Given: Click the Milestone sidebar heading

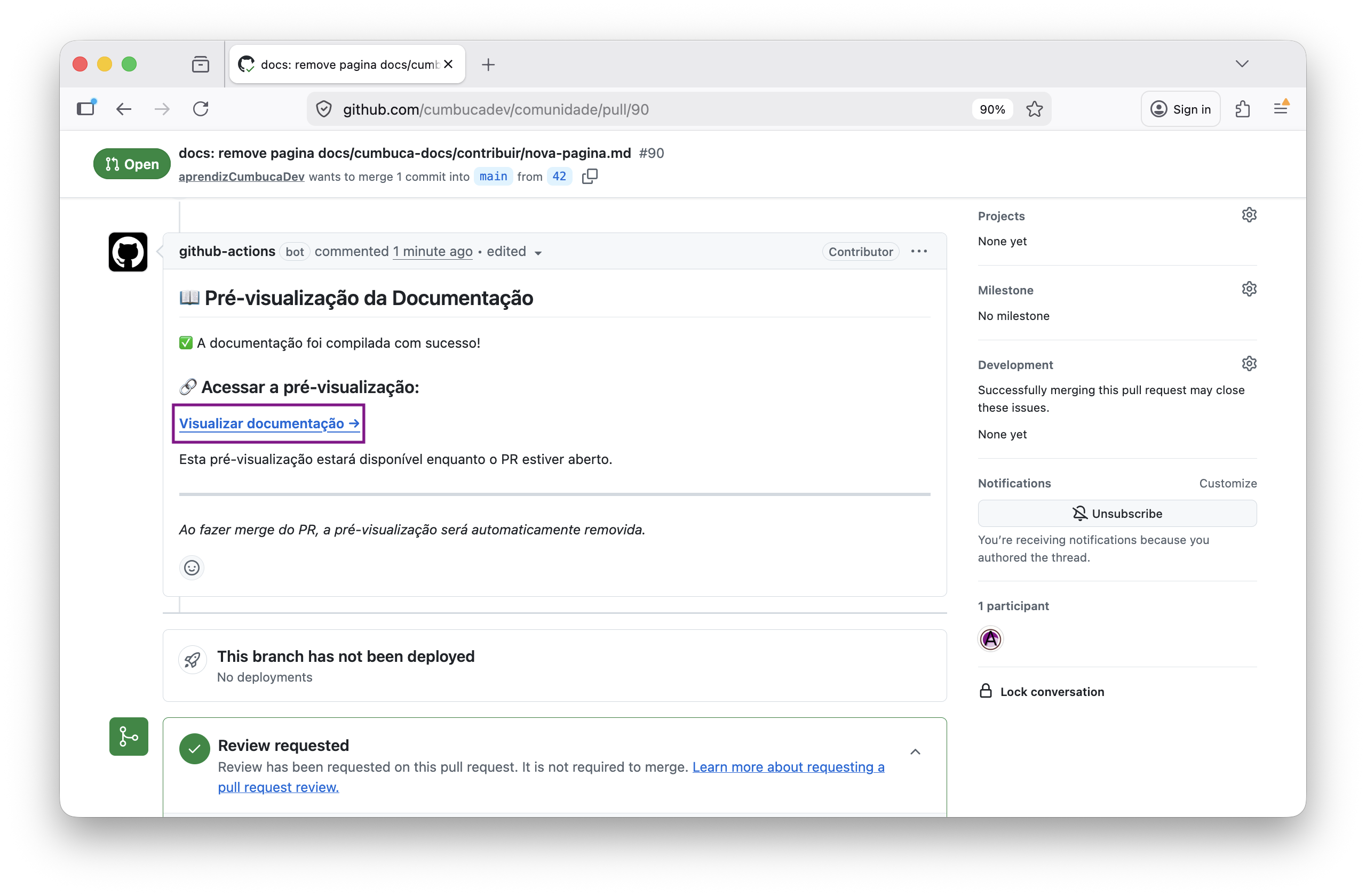Looking at the screenshot, I should coord(1006,290).
